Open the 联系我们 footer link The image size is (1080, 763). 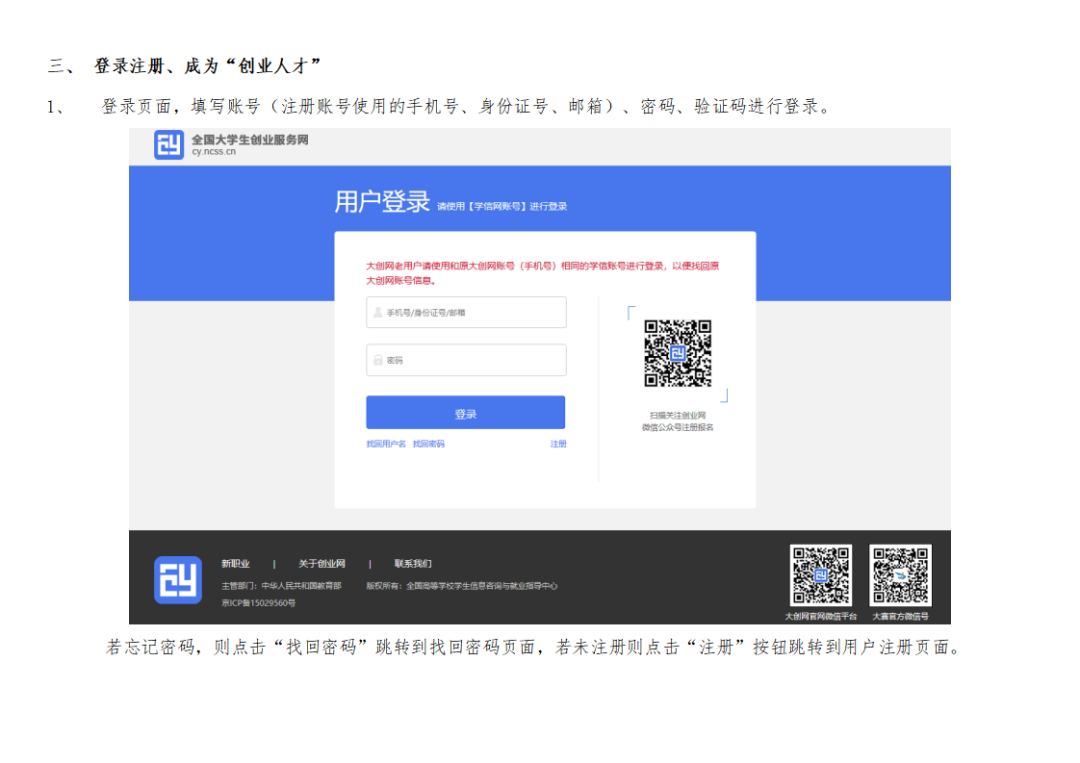click(413, 564)
